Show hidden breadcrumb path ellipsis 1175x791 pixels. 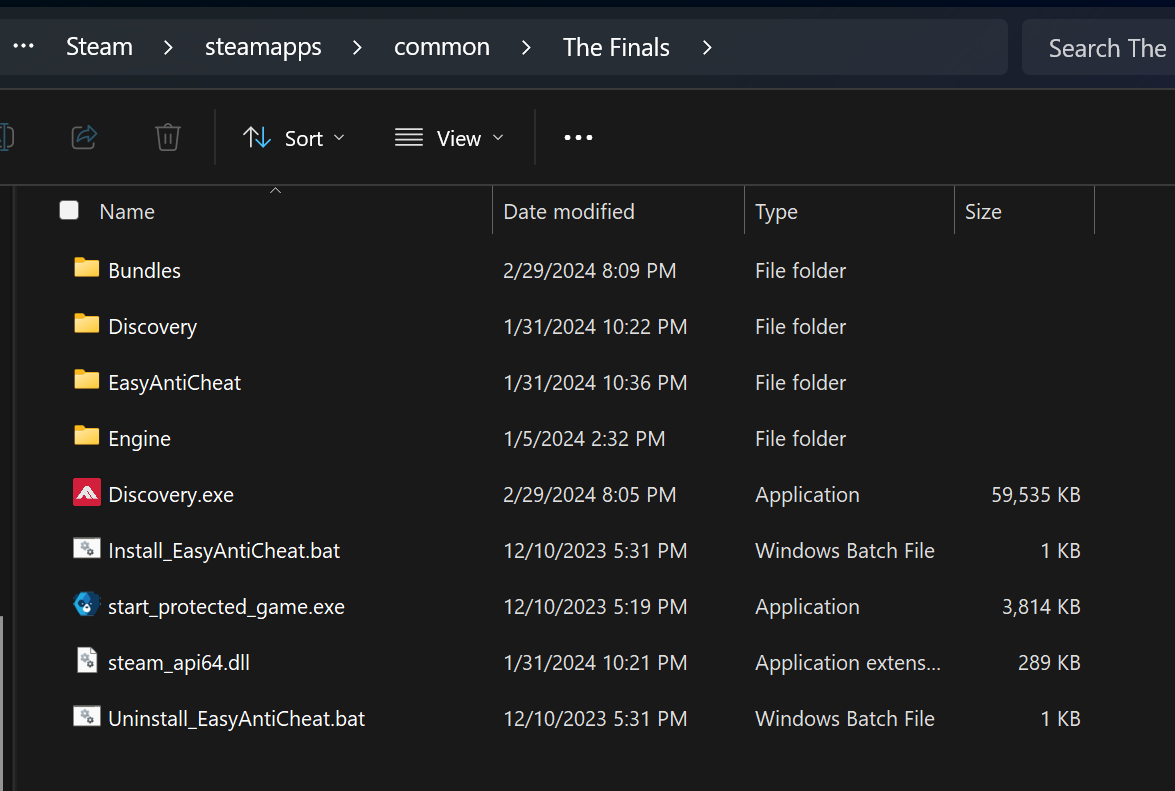[x=23, y=46]
